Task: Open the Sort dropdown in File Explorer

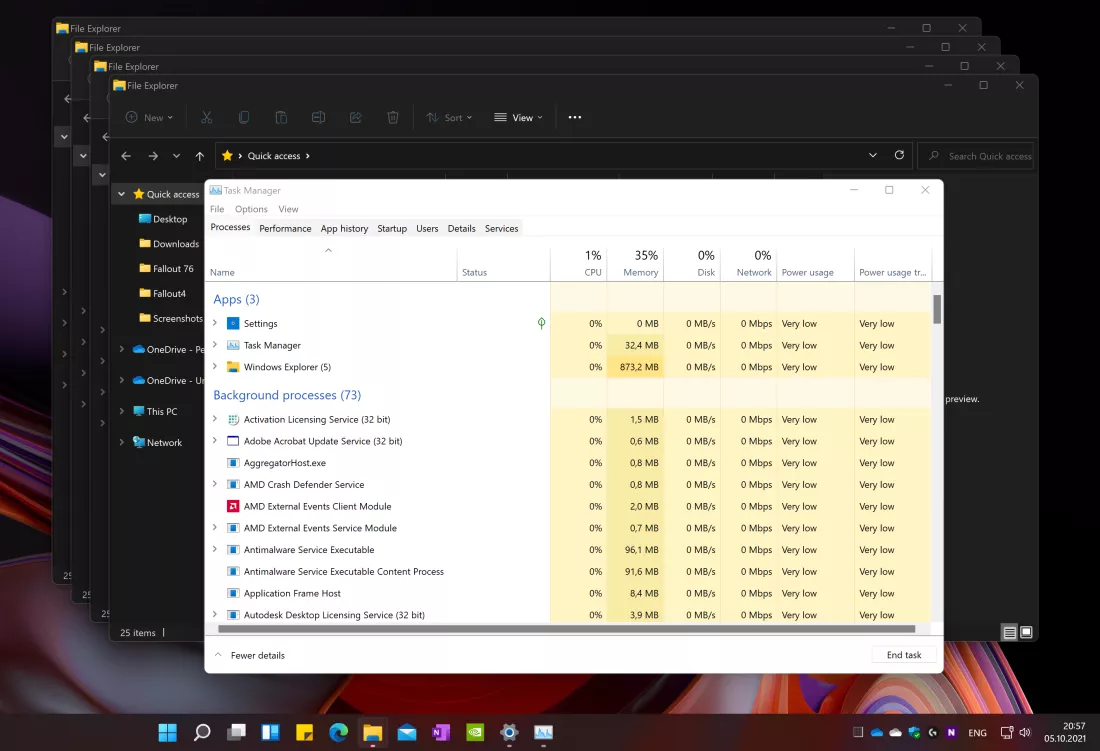Action: point(449,117)
